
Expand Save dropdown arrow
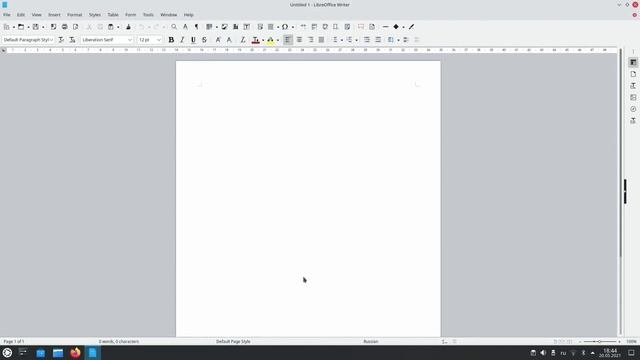click(x=43, y=27)
